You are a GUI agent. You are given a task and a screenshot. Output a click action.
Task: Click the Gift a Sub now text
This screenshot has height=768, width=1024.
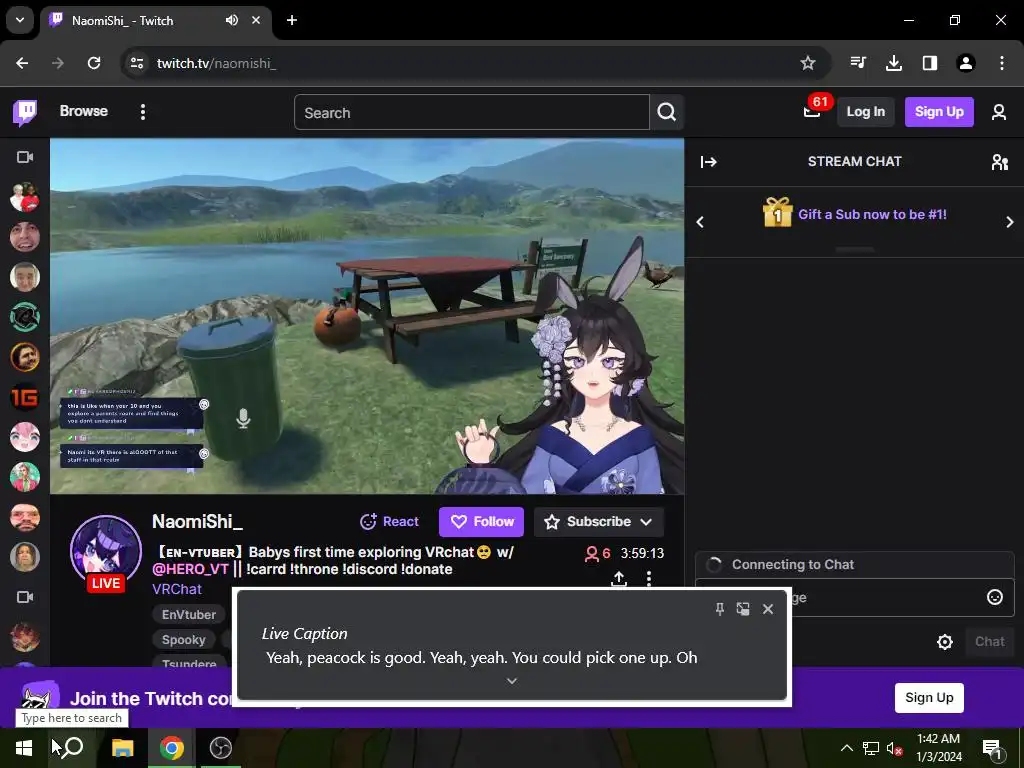[x=872, y=214]
